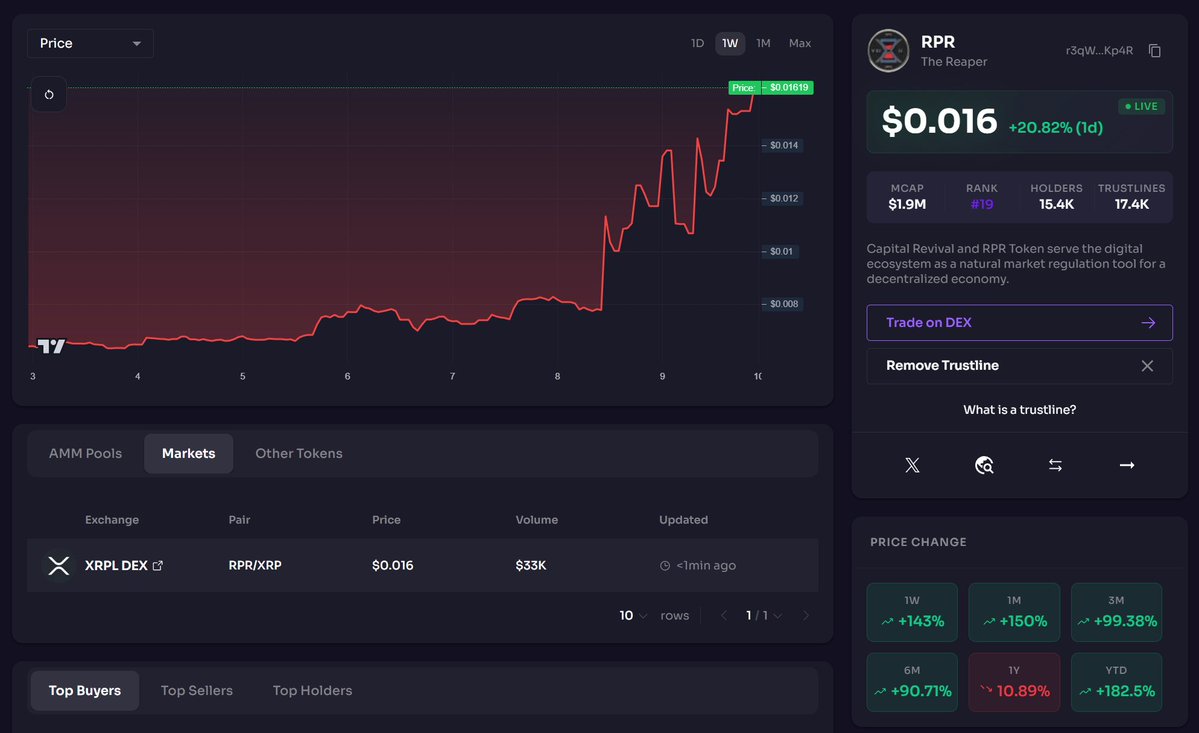Click the Exchange column header

(112, 520)
